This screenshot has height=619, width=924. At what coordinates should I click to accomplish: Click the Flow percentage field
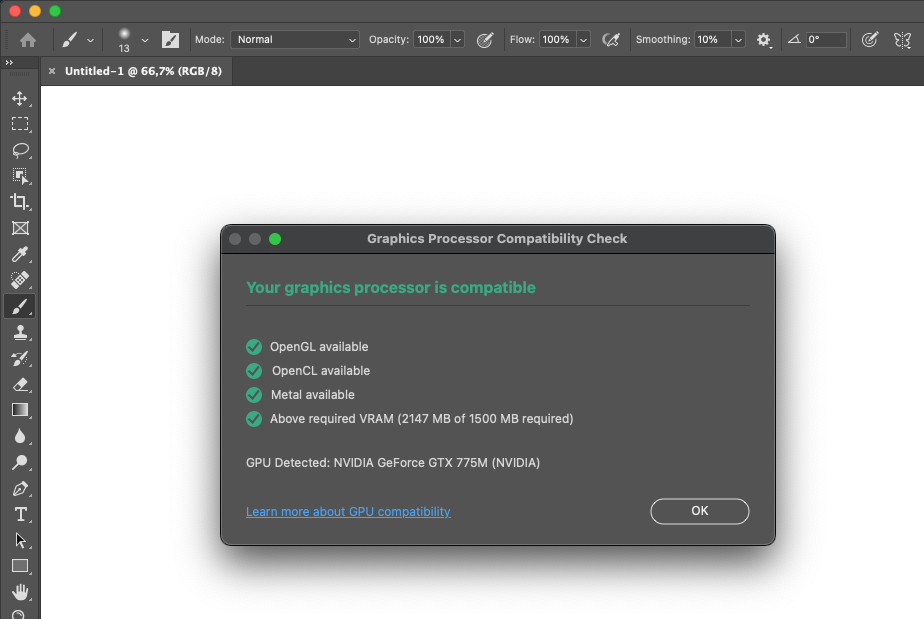[557, 39]
